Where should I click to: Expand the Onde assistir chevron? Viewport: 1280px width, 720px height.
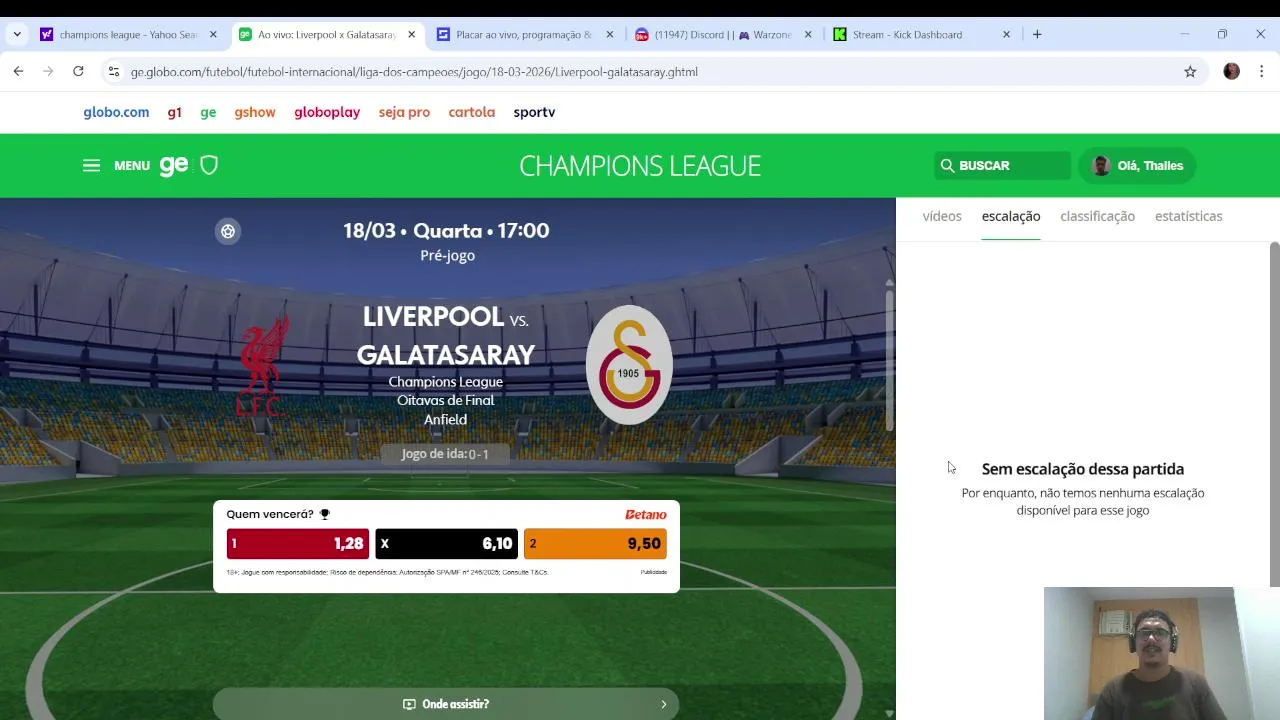[663, 704]
